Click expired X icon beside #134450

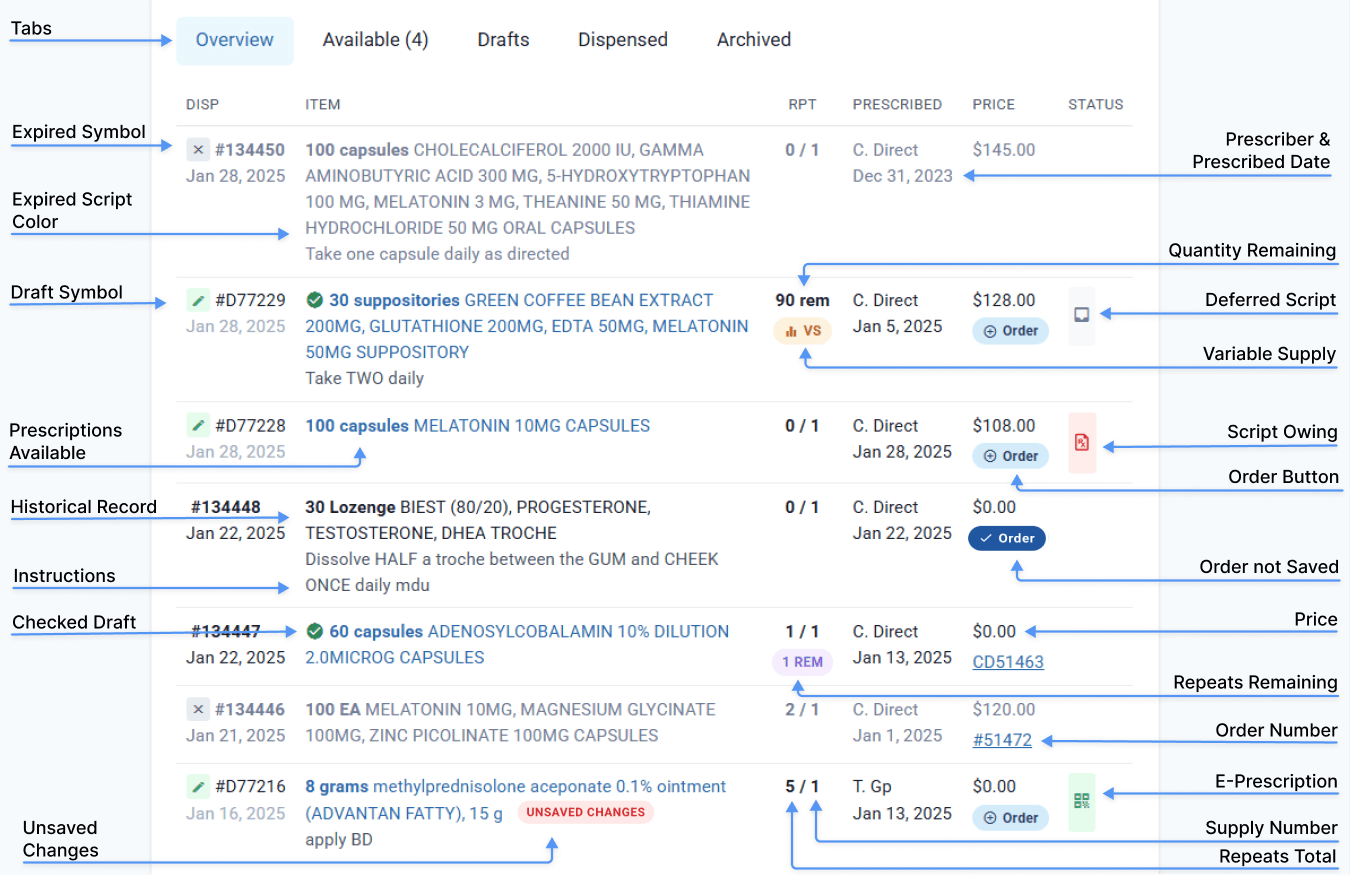tap(198, 150)
